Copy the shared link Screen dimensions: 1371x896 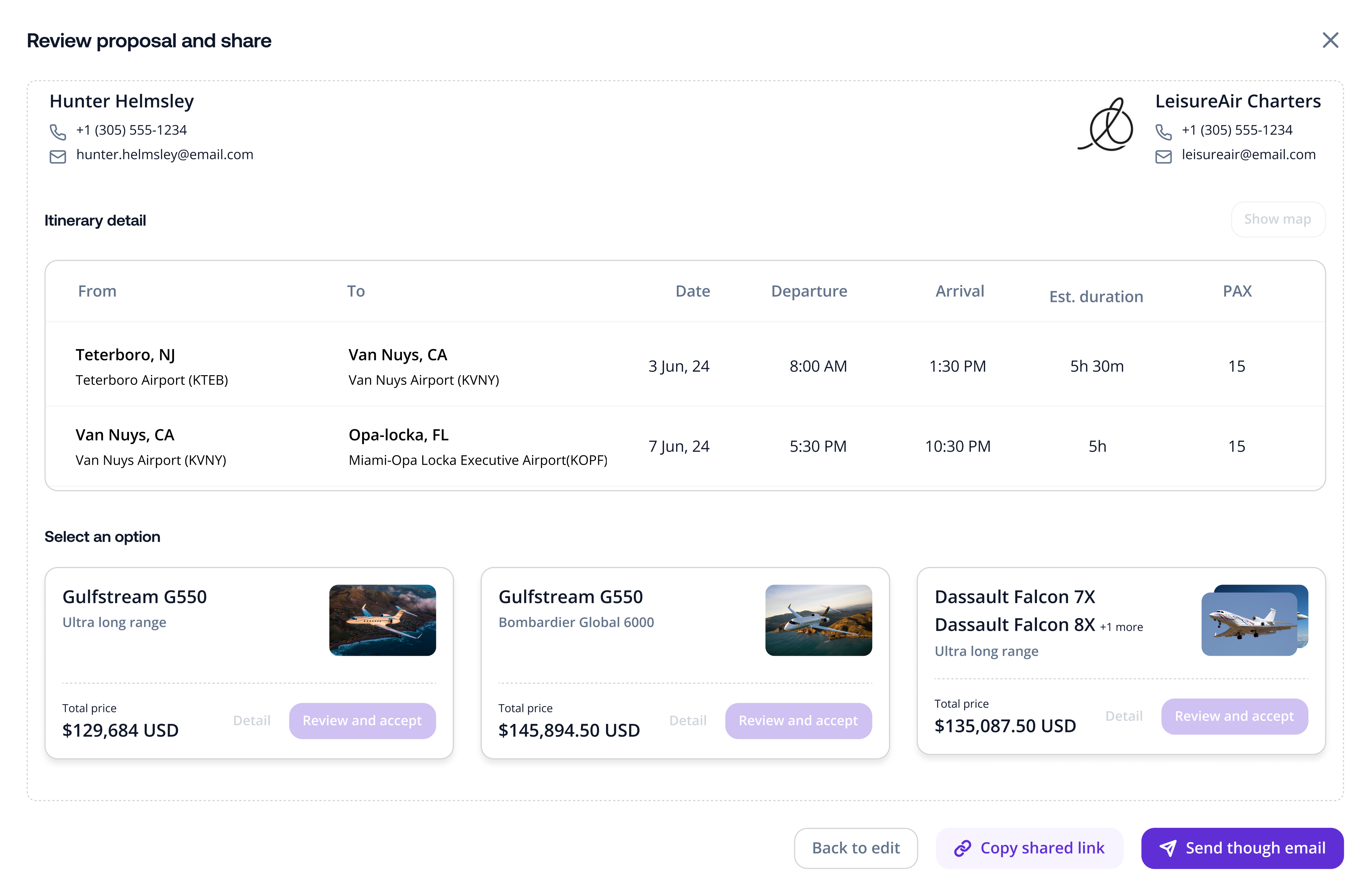coord(1029,848)
